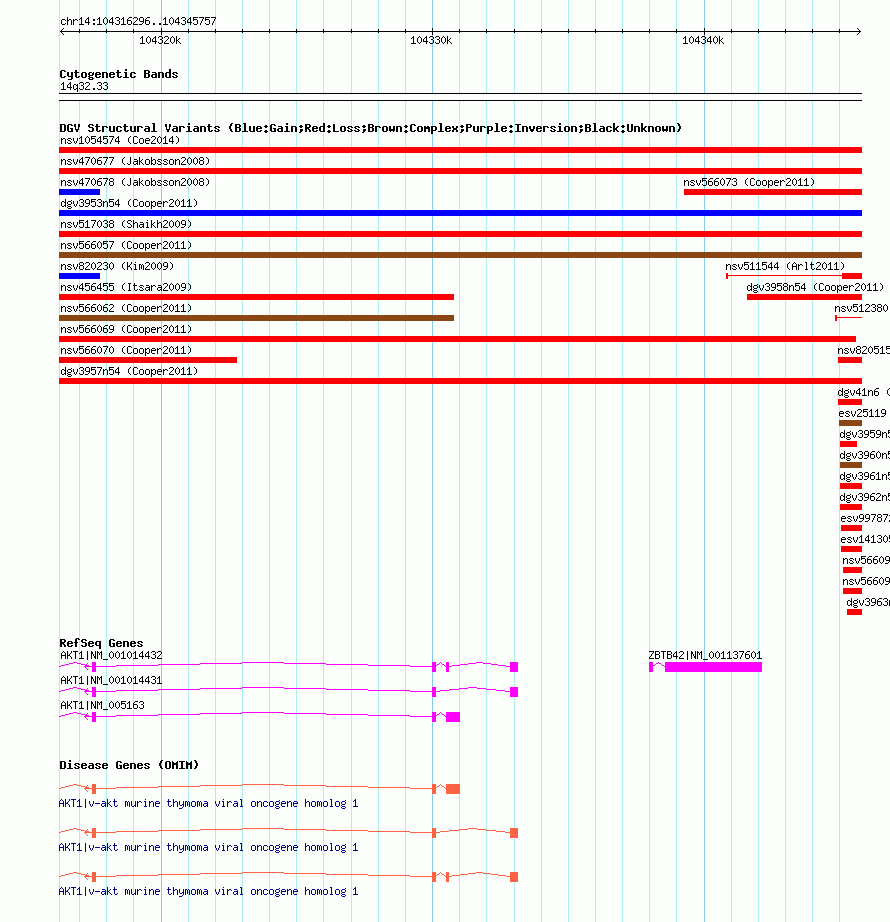
Task: Select the esv25119 brown variant bar
Action: click(x=850, y=423)
